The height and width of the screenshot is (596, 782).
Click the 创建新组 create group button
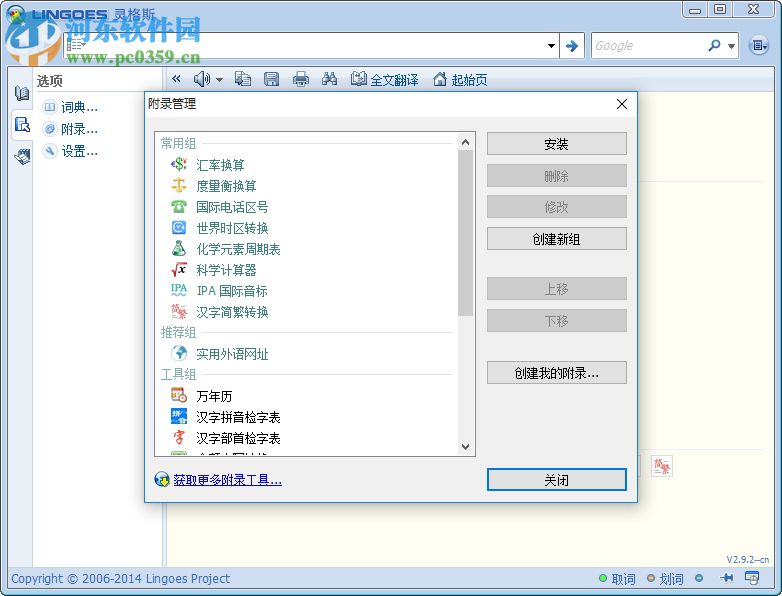[557, 239]
